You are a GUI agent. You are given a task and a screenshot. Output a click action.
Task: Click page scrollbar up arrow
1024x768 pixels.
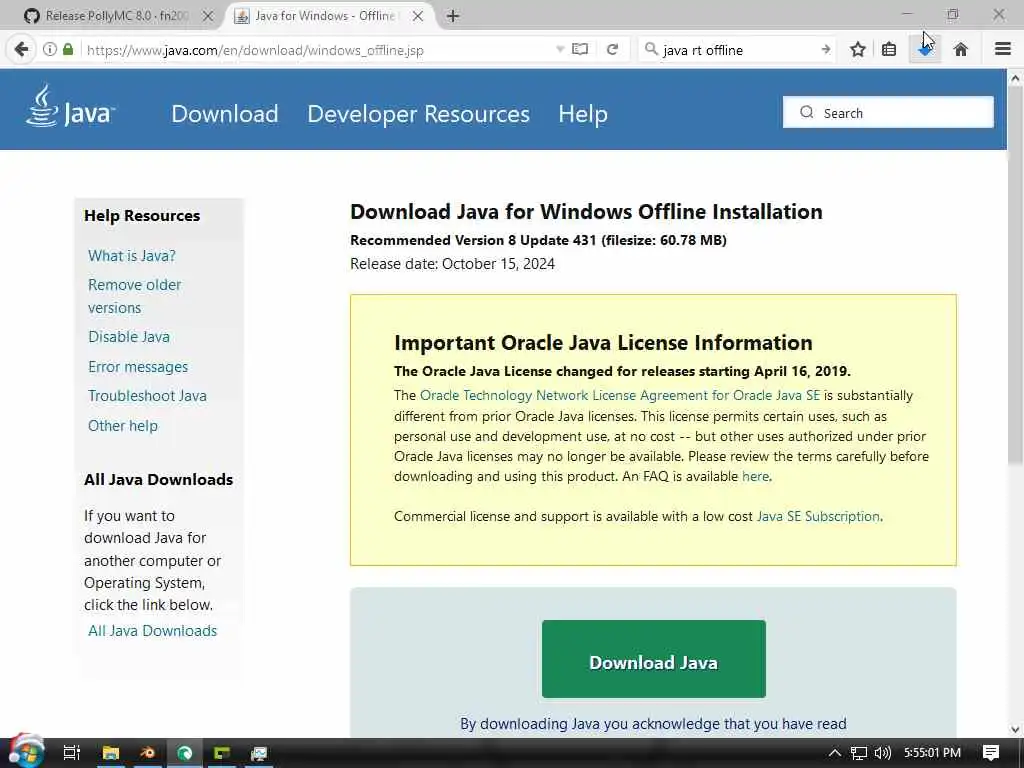tap(1015, 78)
